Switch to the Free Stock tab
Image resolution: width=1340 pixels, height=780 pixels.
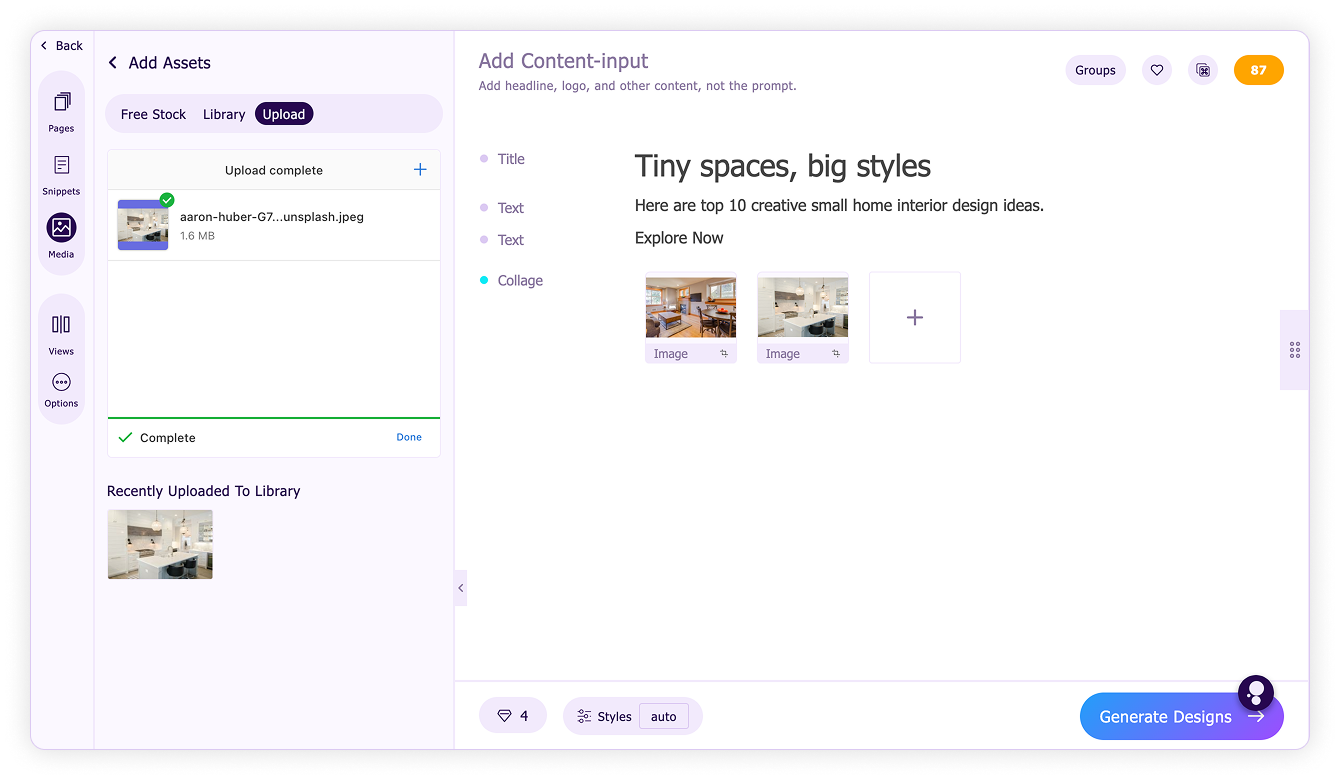point(153,114)
